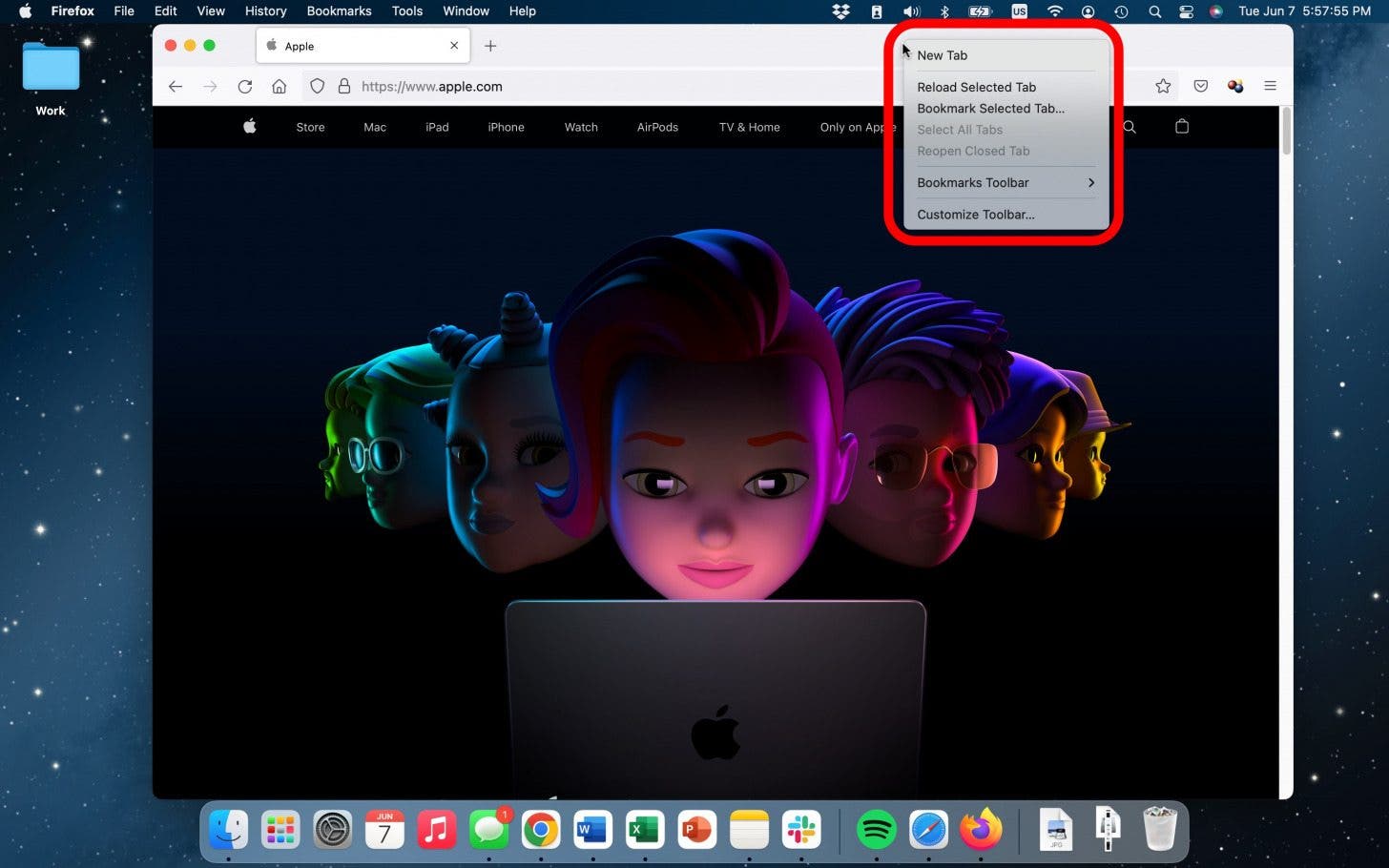
Task: Choose New Tab from context menu
Action: coord(943,55)
